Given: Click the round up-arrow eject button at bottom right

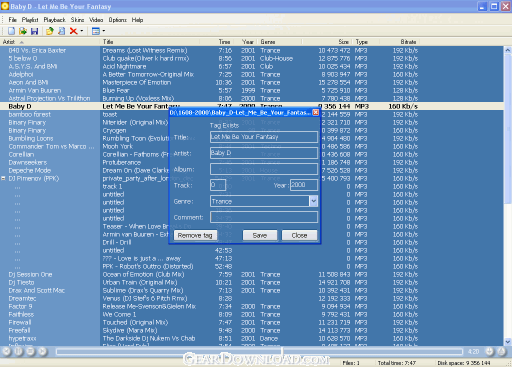Looking at the screenshot, I should tap(502, 351).
